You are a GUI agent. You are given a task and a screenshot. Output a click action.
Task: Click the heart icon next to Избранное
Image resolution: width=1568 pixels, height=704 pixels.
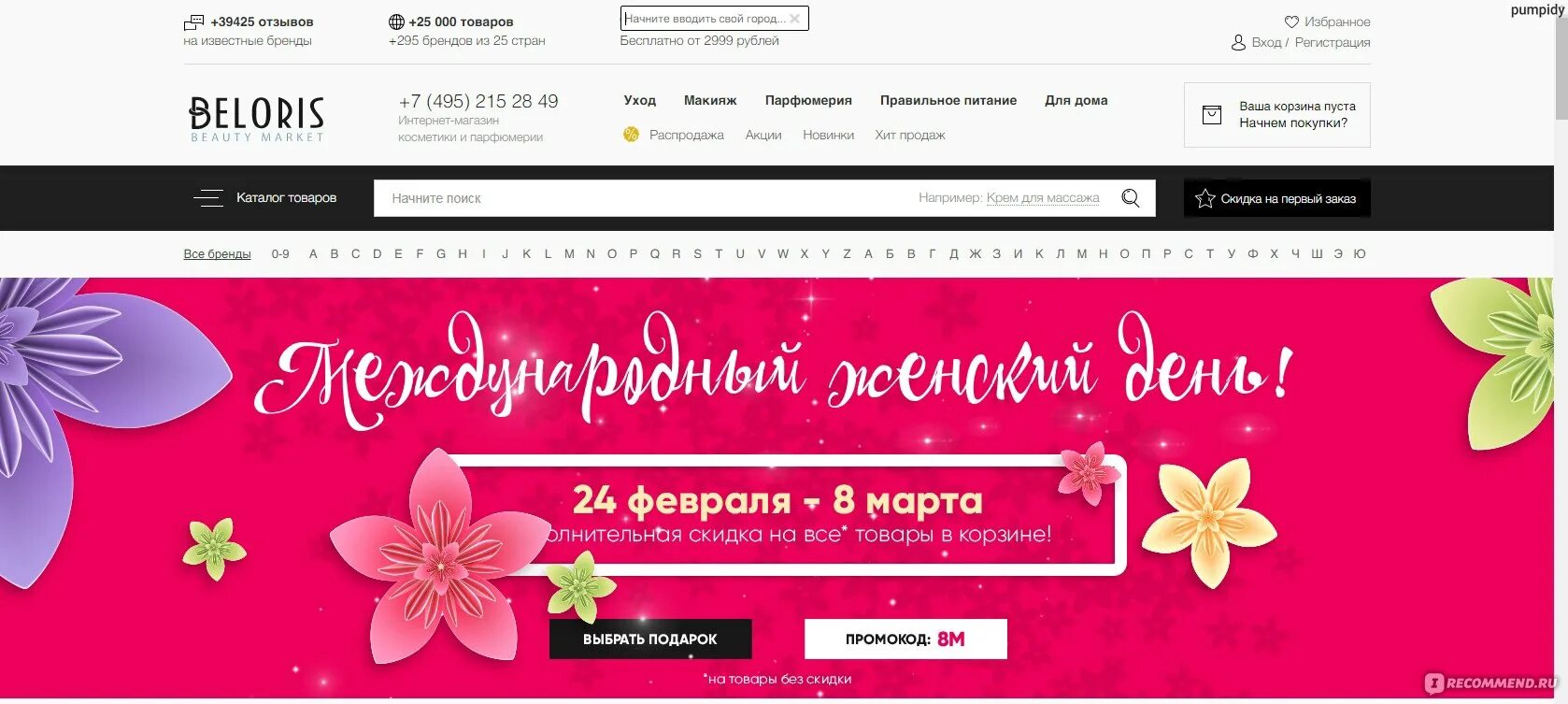click(1291, 22)
